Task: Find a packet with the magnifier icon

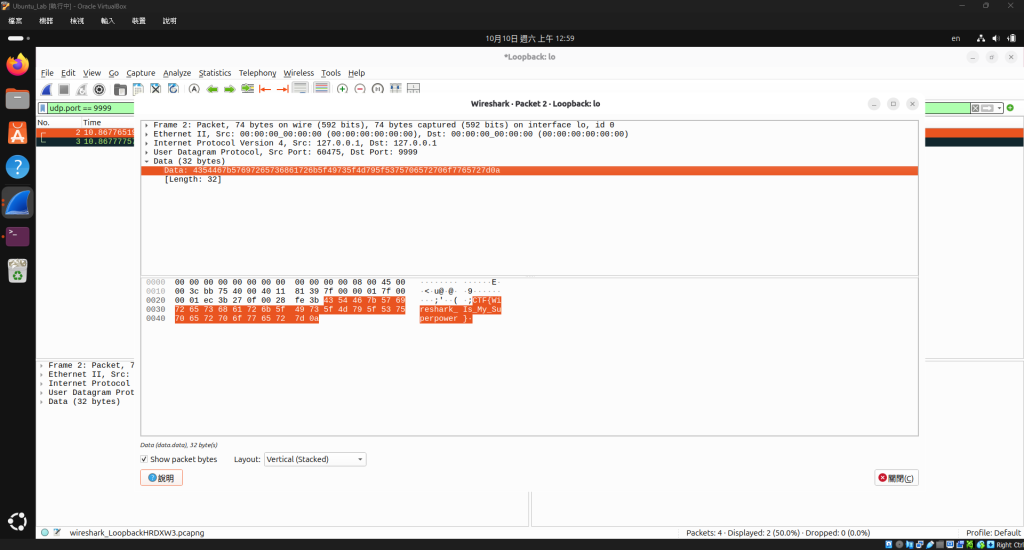Action: 194,89
